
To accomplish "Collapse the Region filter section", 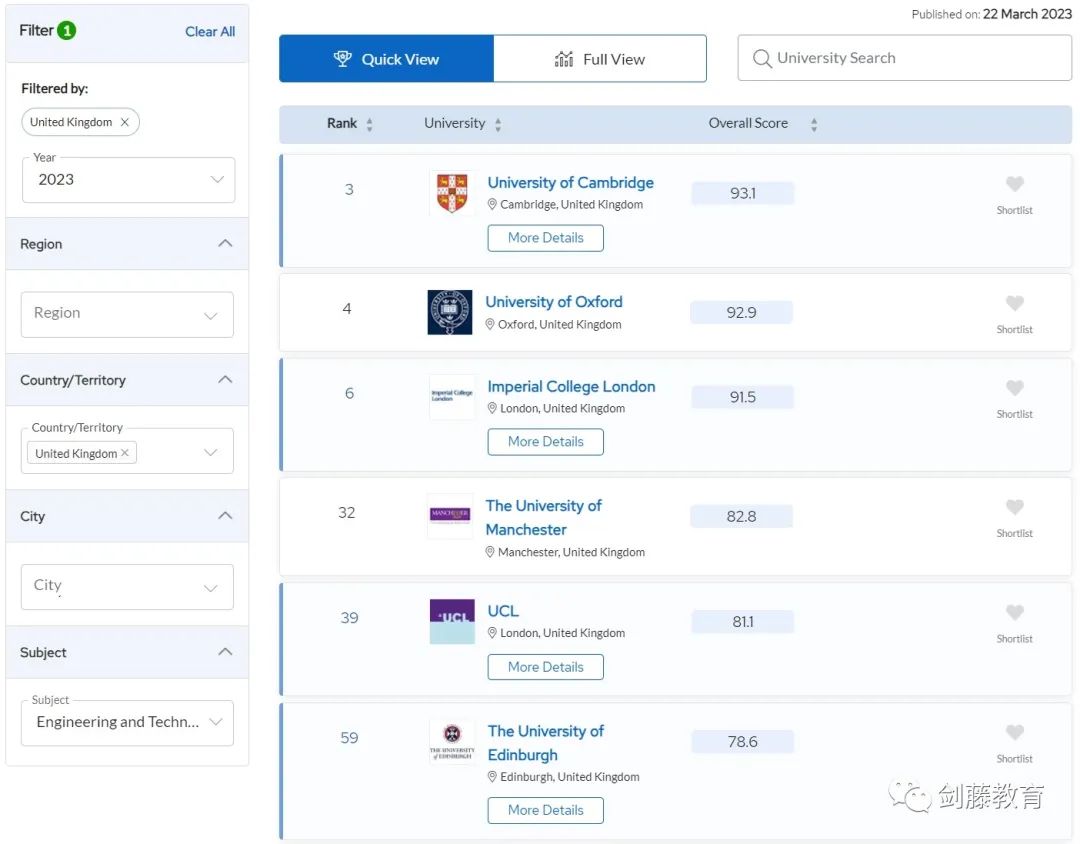I will click(225, 243).
